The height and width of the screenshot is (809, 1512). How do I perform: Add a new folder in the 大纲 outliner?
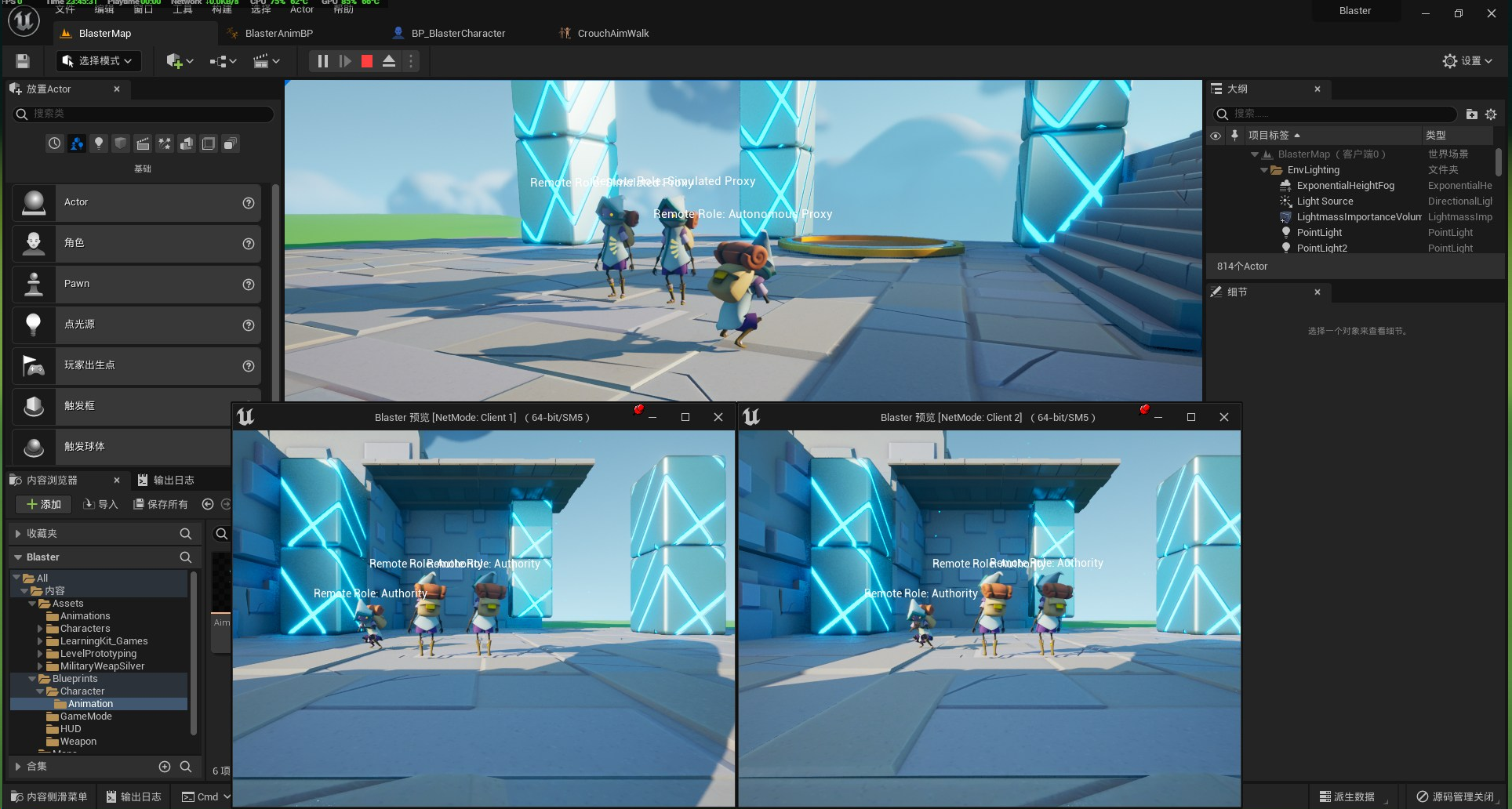click(x=1472, y=114)
